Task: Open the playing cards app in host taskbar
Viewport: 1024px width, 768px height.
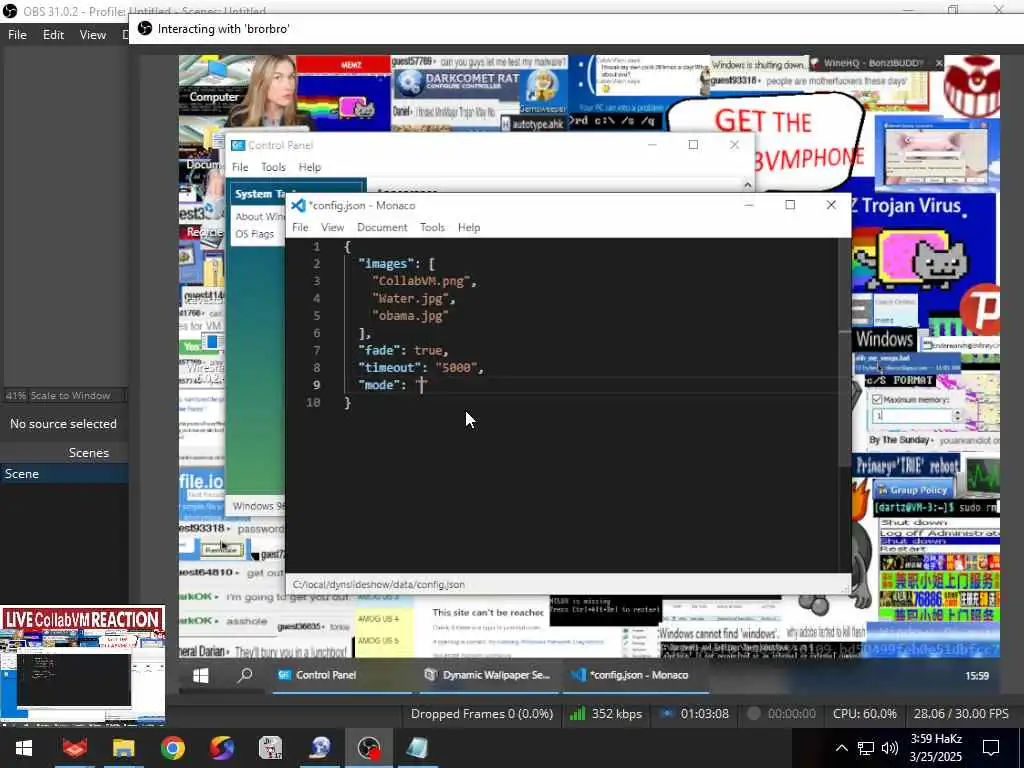Action: coord(270,748)
